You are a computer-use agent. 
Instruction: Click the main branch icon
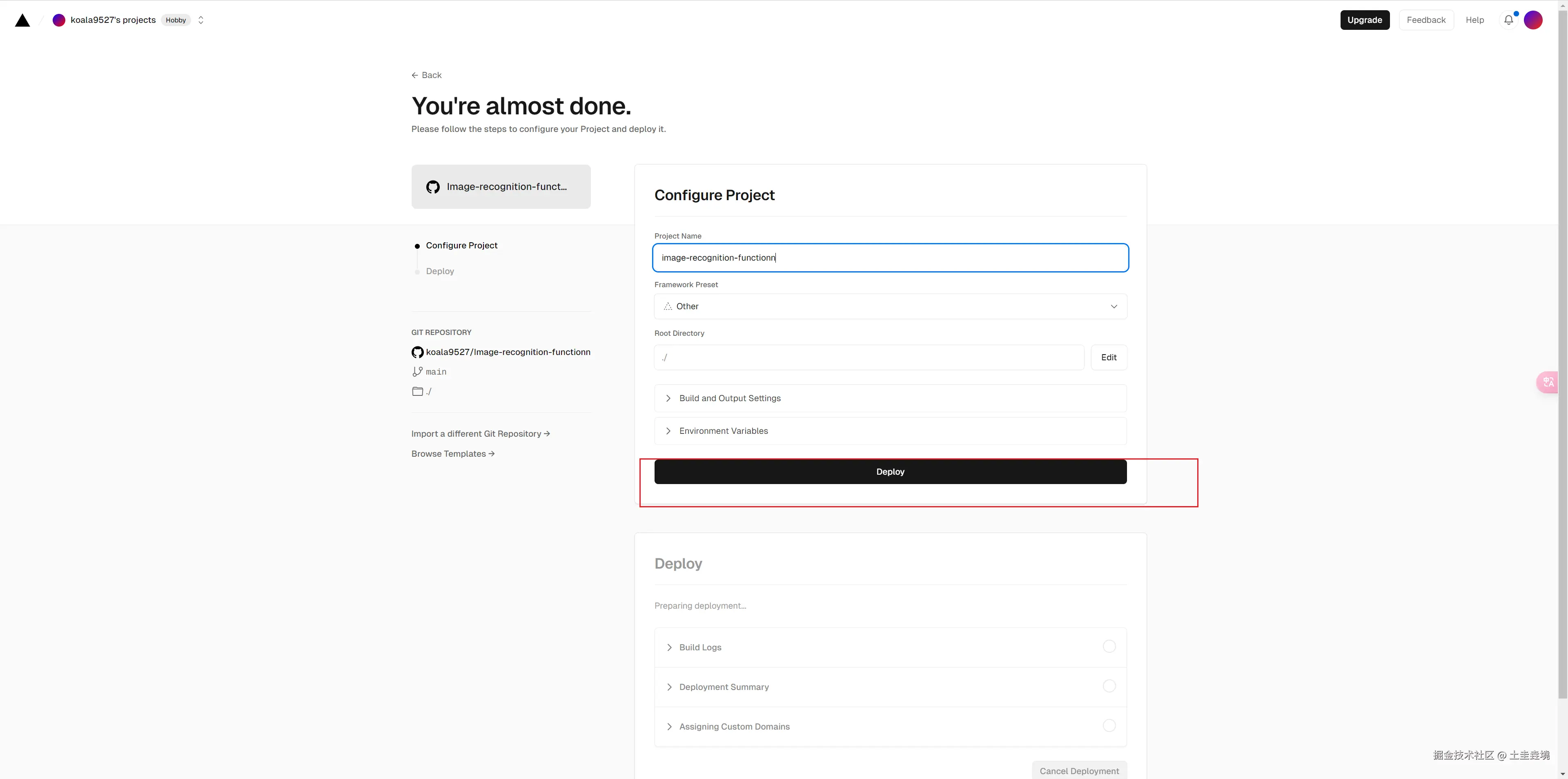point(418,372)
